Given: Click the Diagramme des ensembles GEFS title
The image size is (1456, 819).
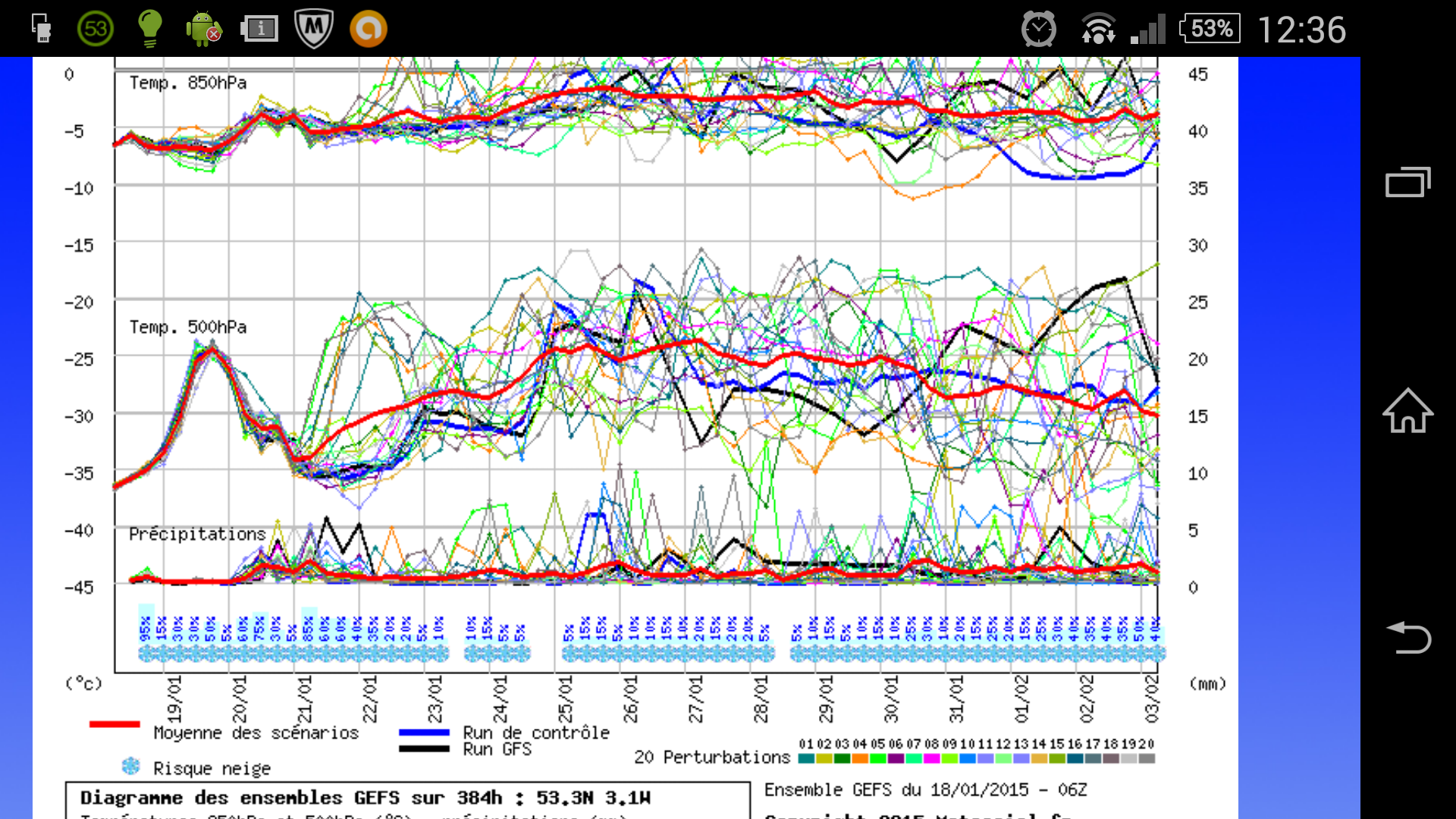Looking at the screenshot, I should [365, 798].
